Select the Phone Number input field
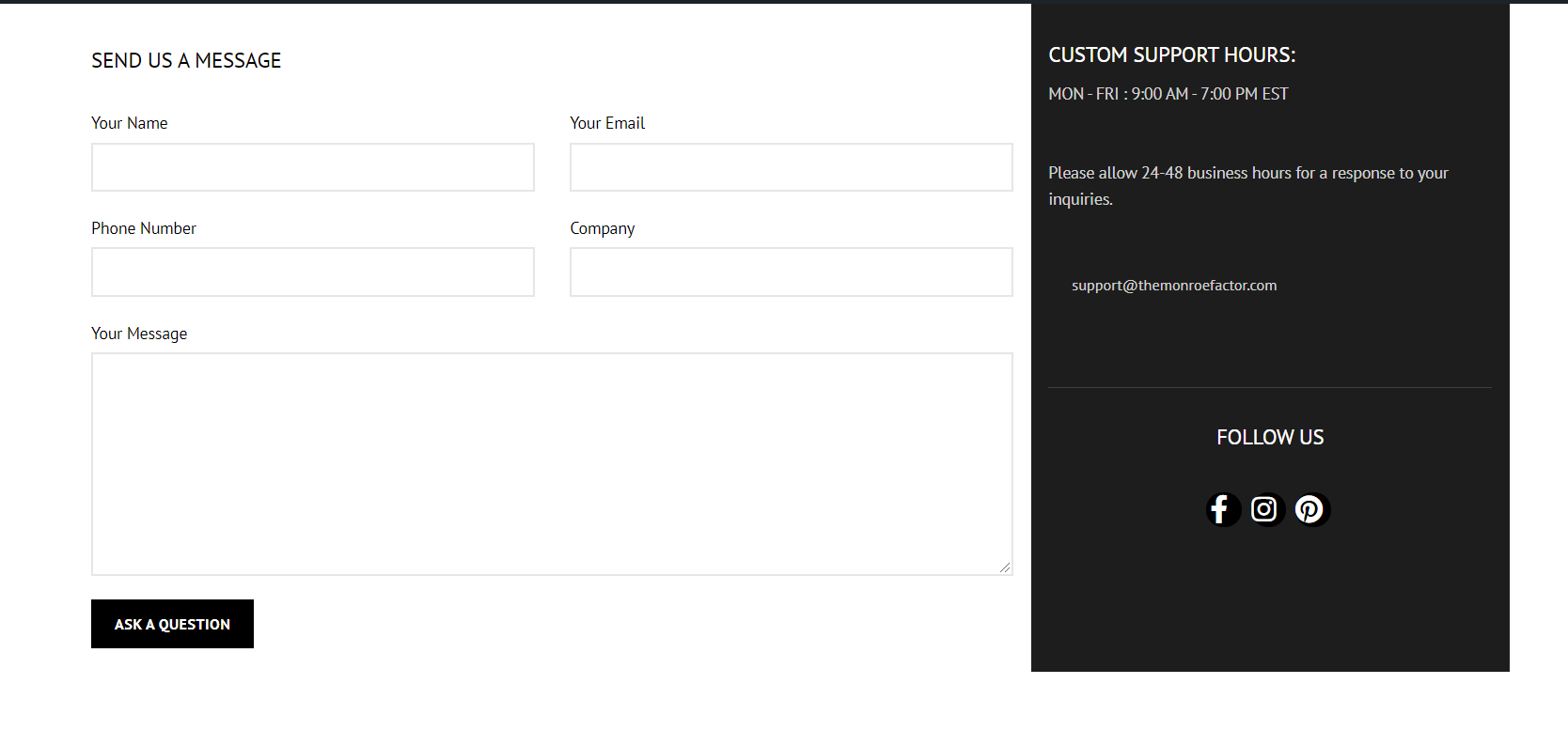1568x746 pixels. click(313, 272)
